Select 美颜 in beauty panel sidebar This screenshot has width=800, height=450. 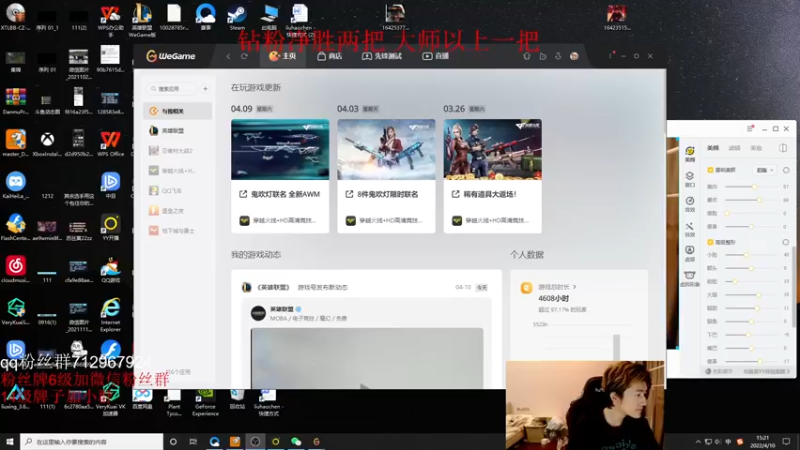[690, 154]
